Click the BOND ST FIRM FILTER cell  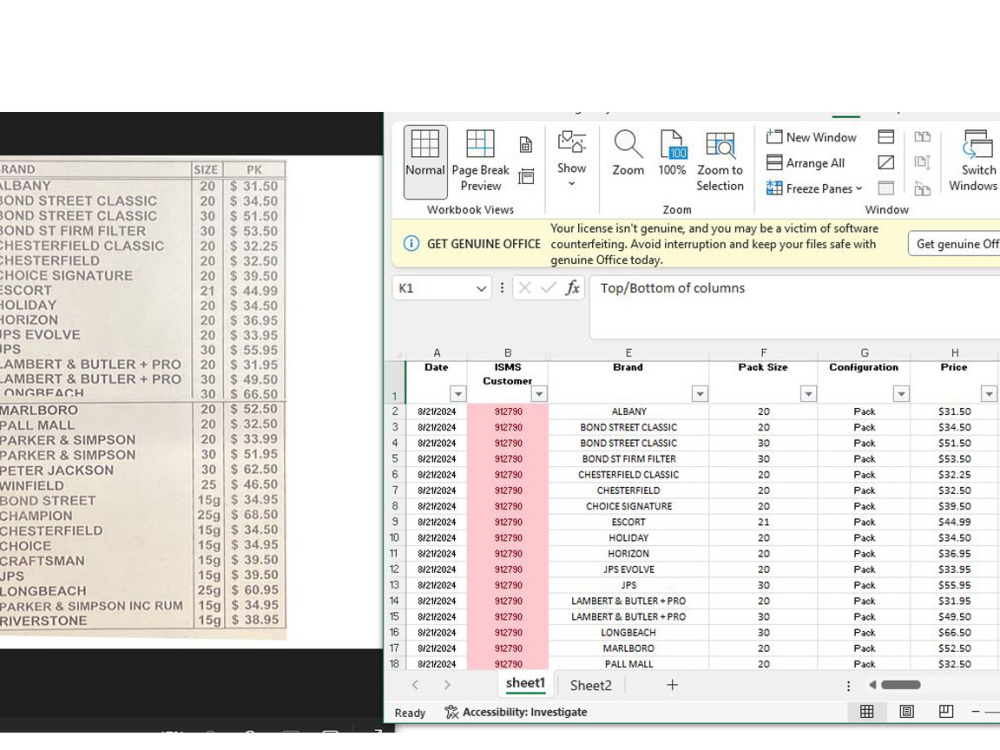coord(628,459)
